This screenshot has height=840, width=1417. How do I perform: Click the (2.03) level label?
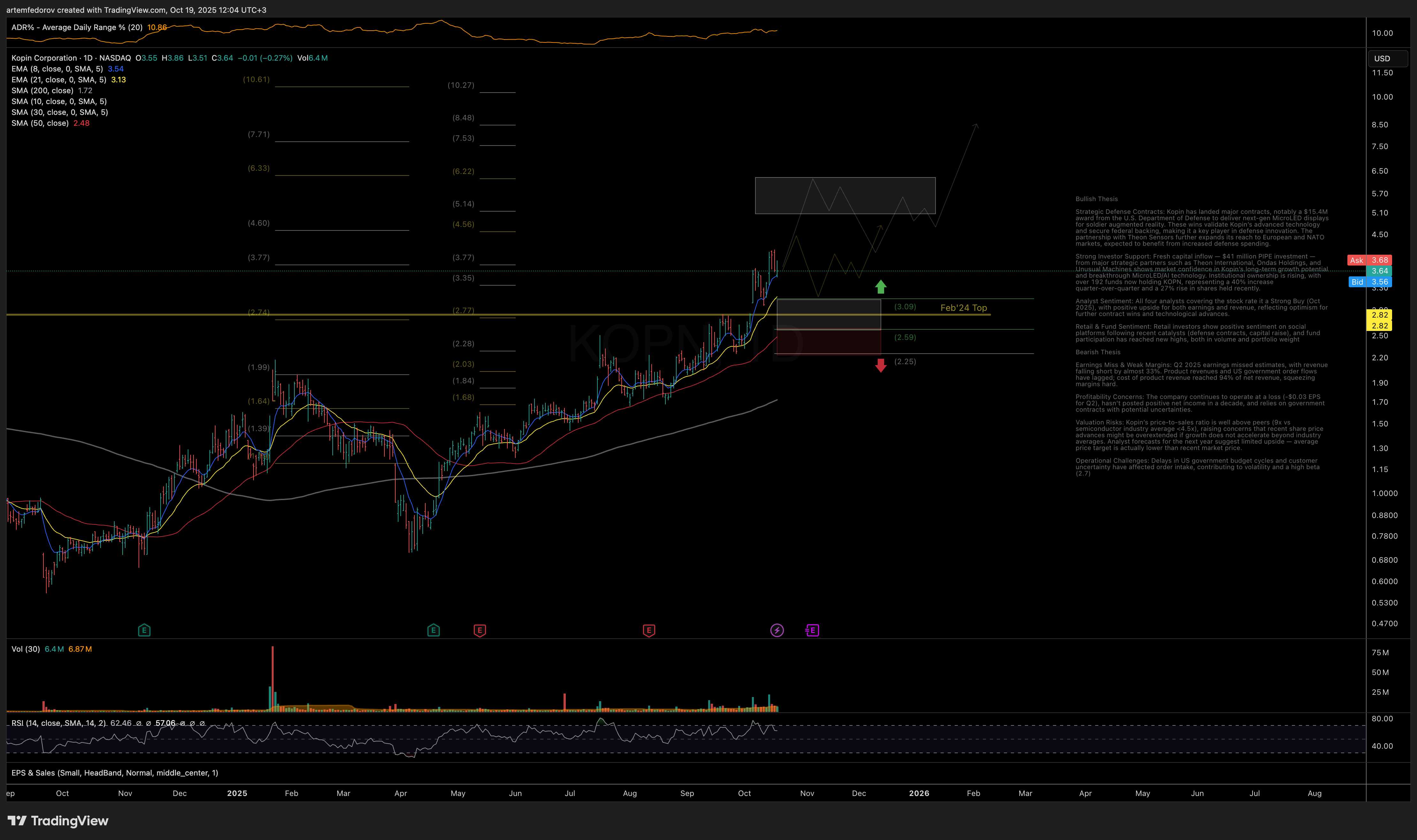coord(463,364)
